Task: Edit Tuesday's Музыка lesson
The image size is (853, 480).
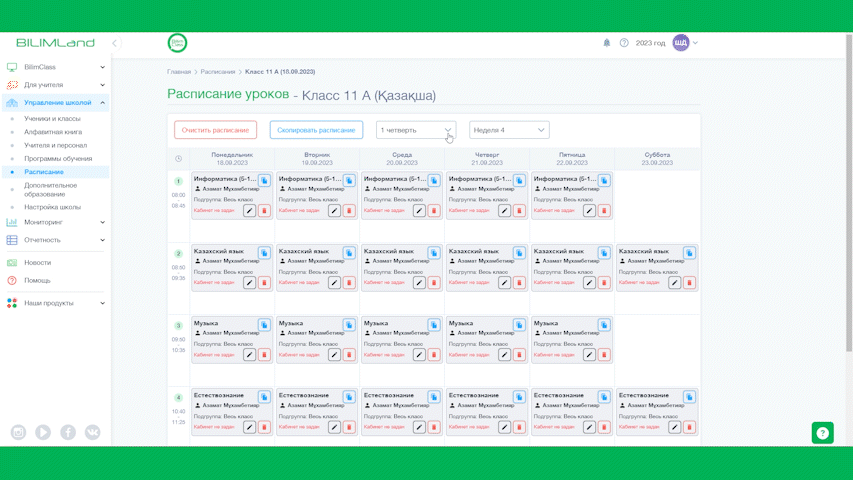Action: pyautogui.click(x=334, y=355)
